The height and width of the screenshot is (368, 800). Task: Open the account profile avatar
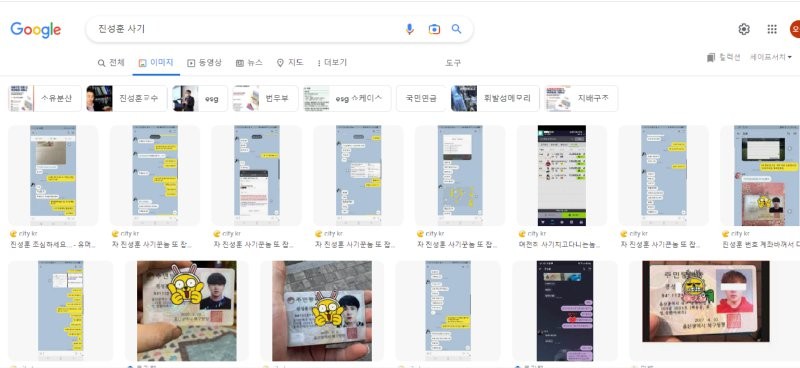click(x=795, y=29)
